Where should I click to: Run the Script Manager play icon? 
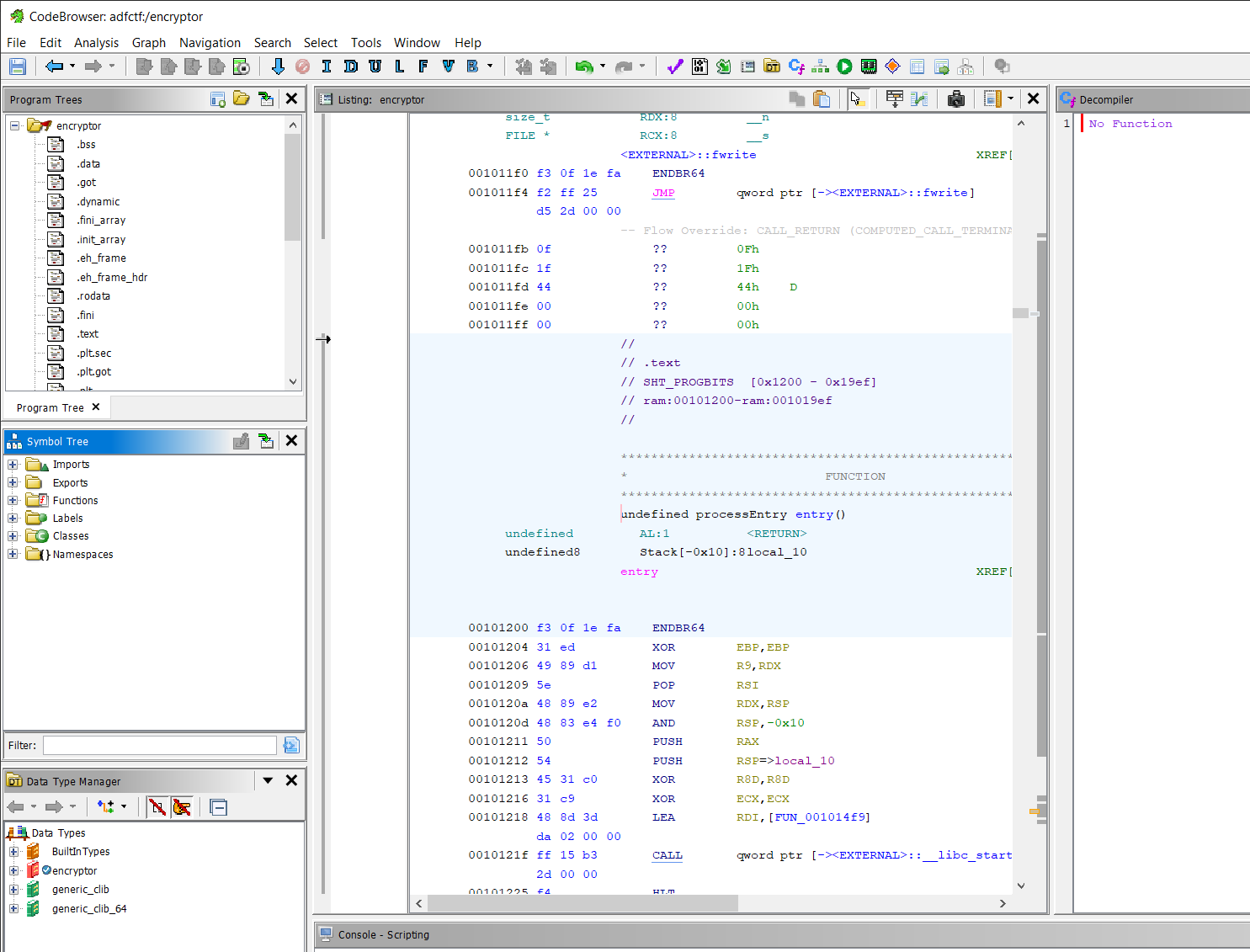(844, 66)
